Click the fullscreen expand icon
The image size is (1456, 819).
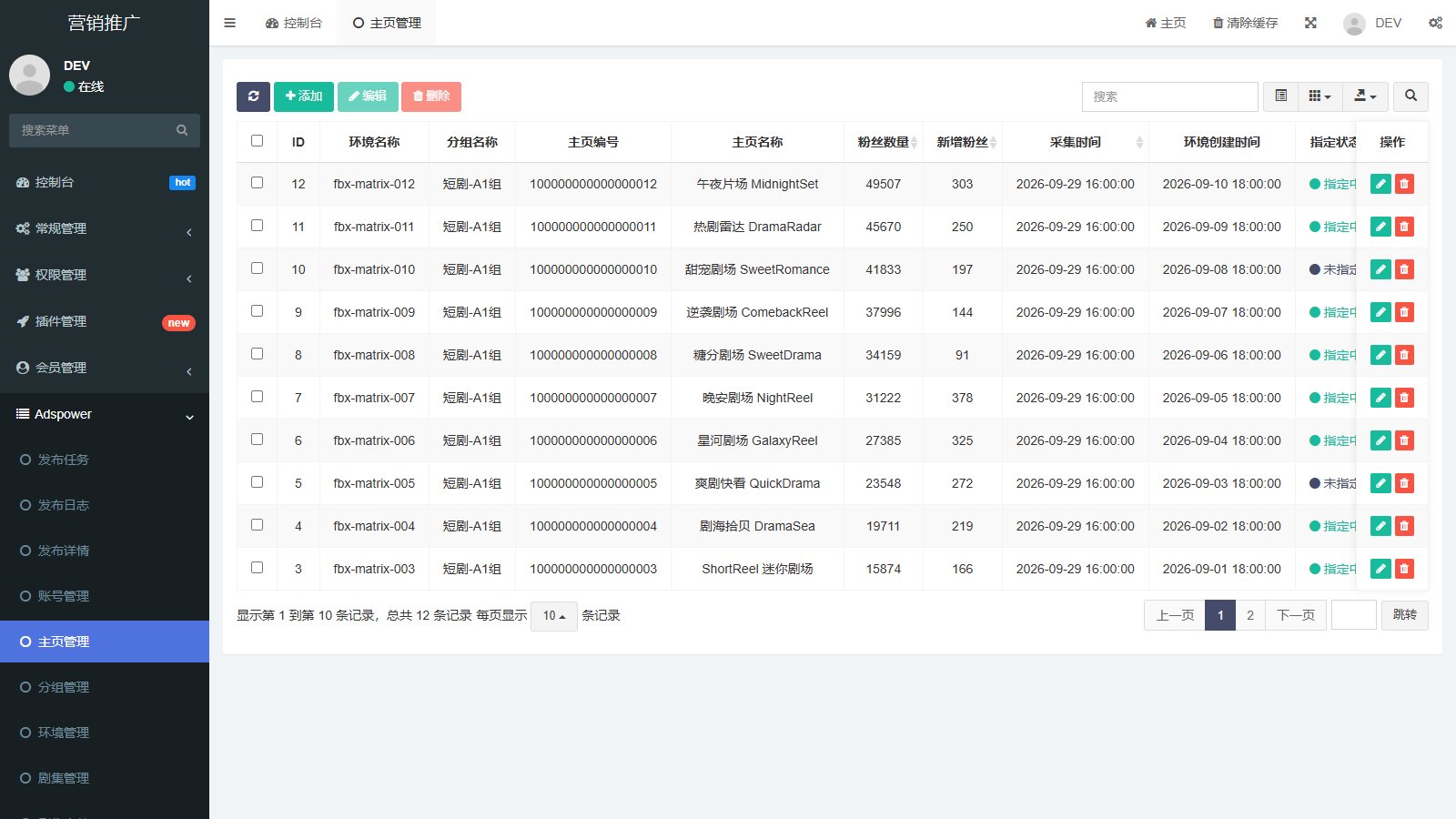[1310, 23]
